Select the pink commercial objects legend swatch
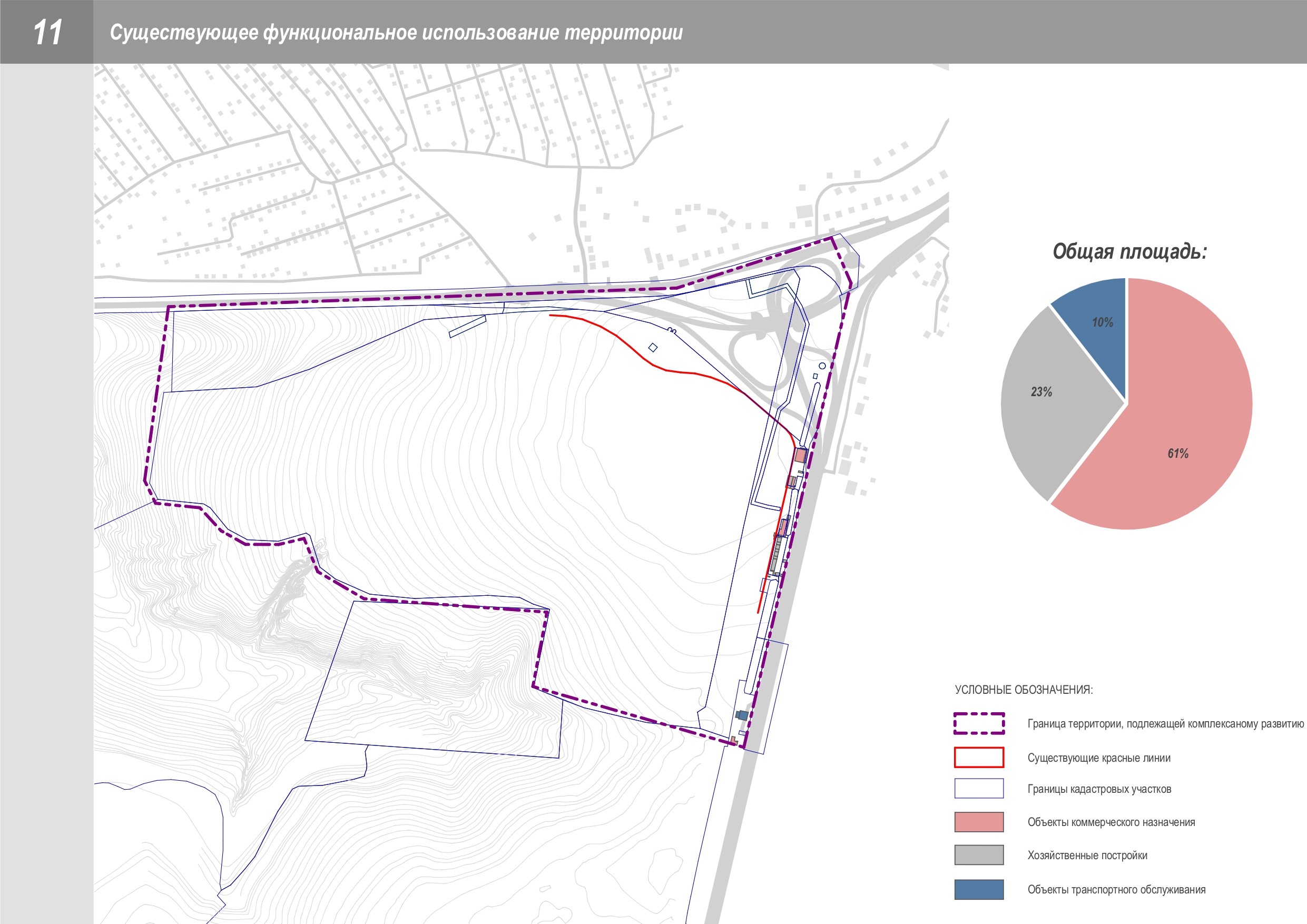This screenshot has height=924, width=1307. click(979, 822)
